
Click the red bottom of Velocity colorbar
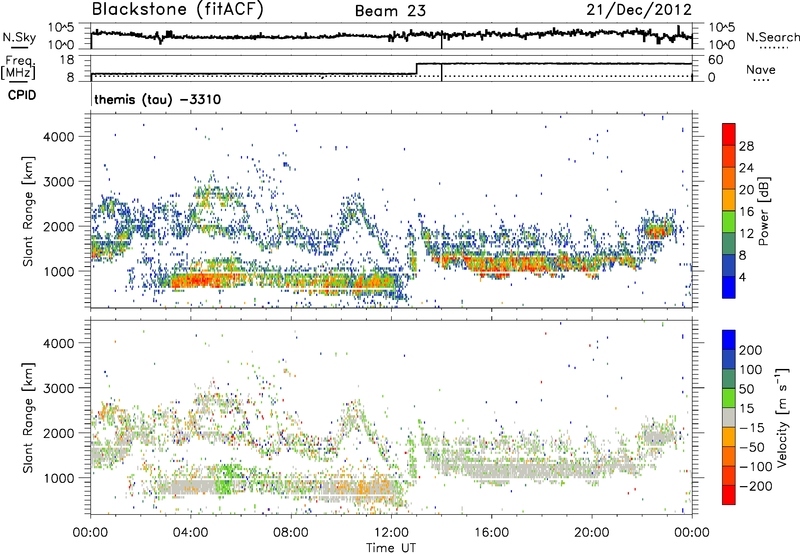point(729,495)
